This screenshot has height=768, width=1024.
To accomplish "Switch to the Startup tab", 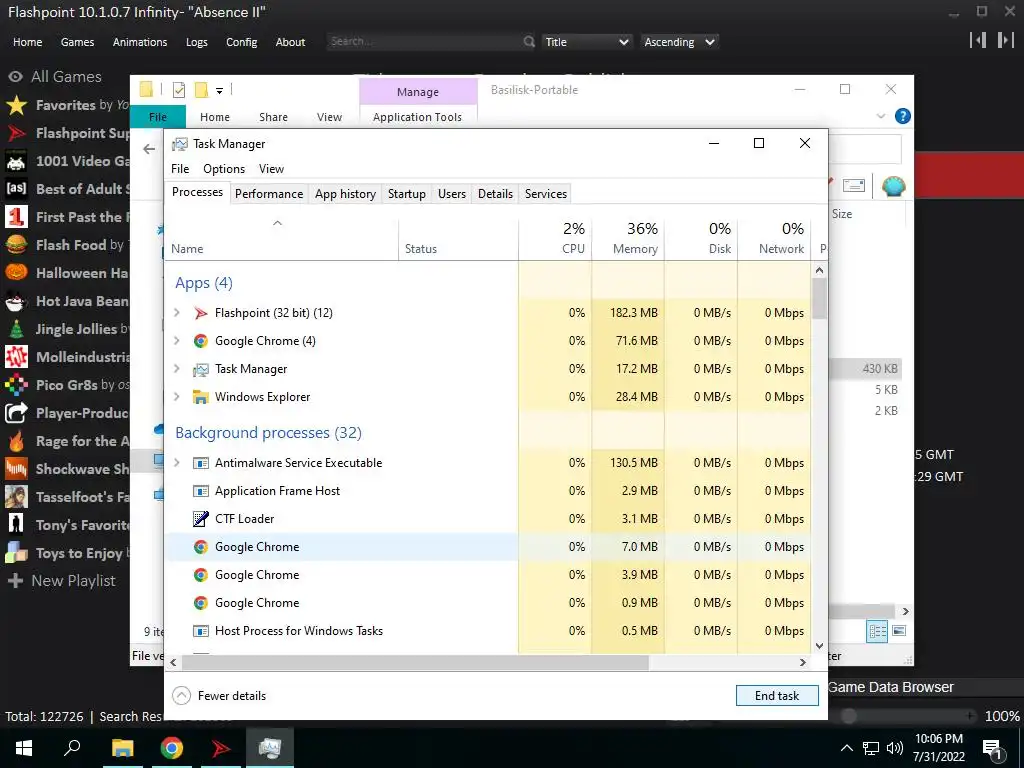I will 407,194.
